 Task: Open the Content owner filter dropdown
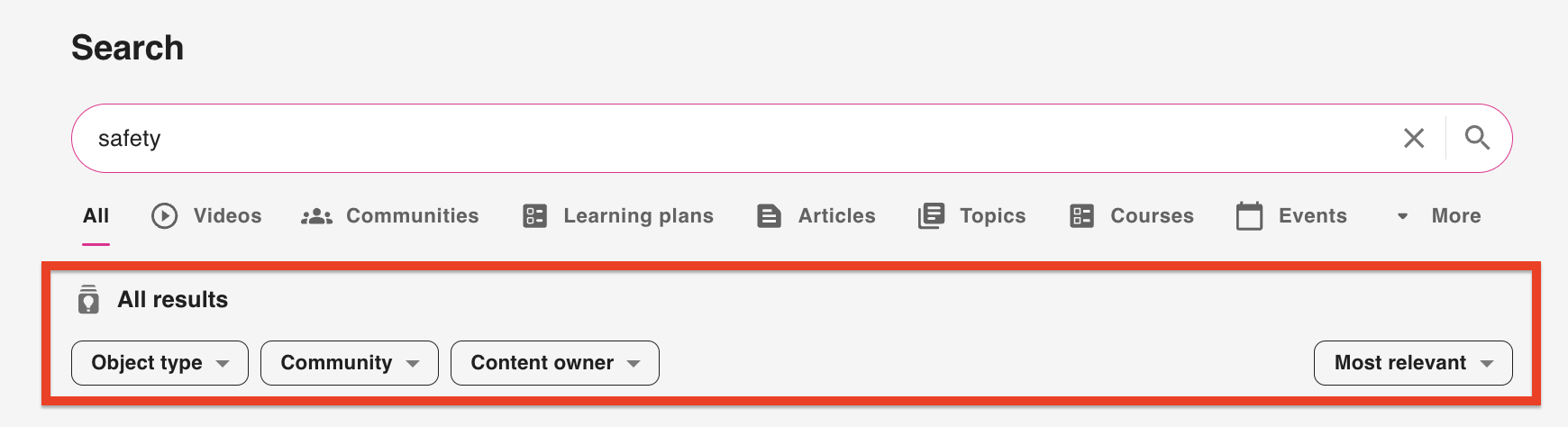coord(554,363)
